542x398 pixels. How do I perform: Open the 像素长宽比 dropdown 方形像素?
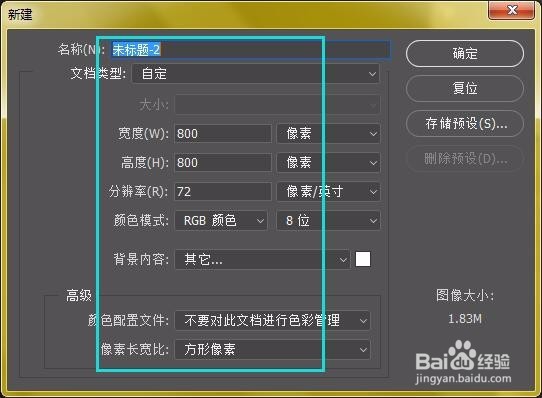tap(272, 350)
